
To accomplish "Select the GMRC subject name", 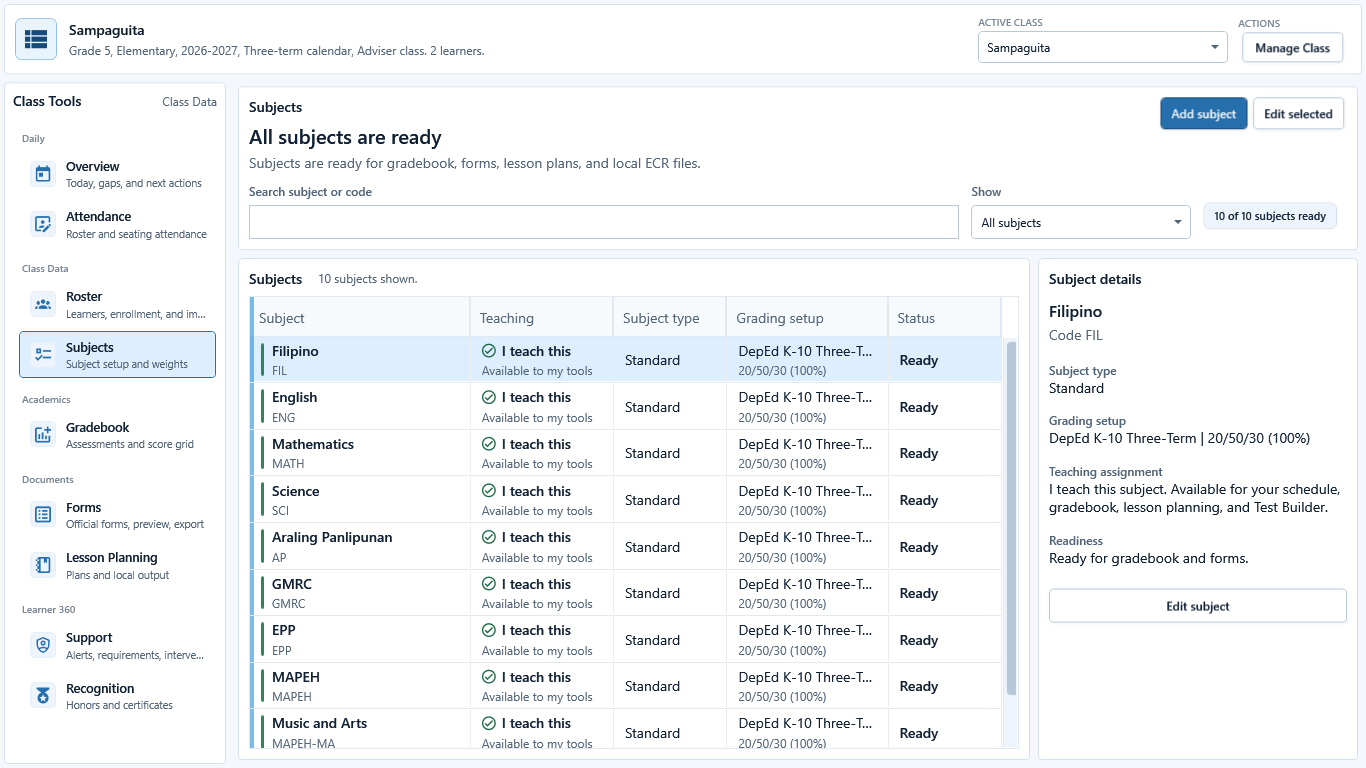I will (x=292, y=584).
